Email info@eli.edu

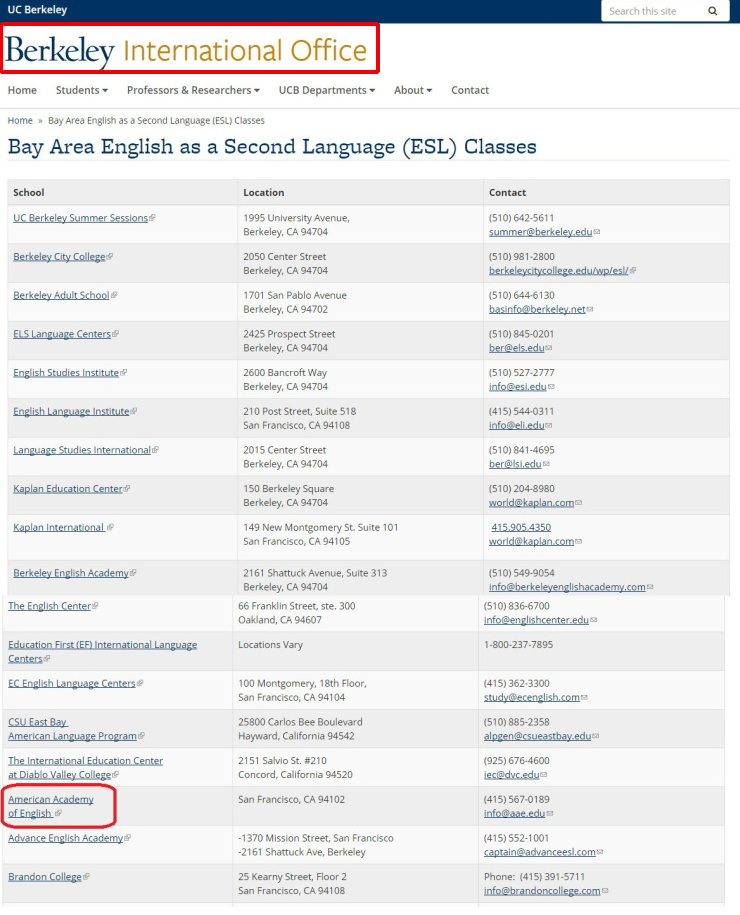point(516,425)
